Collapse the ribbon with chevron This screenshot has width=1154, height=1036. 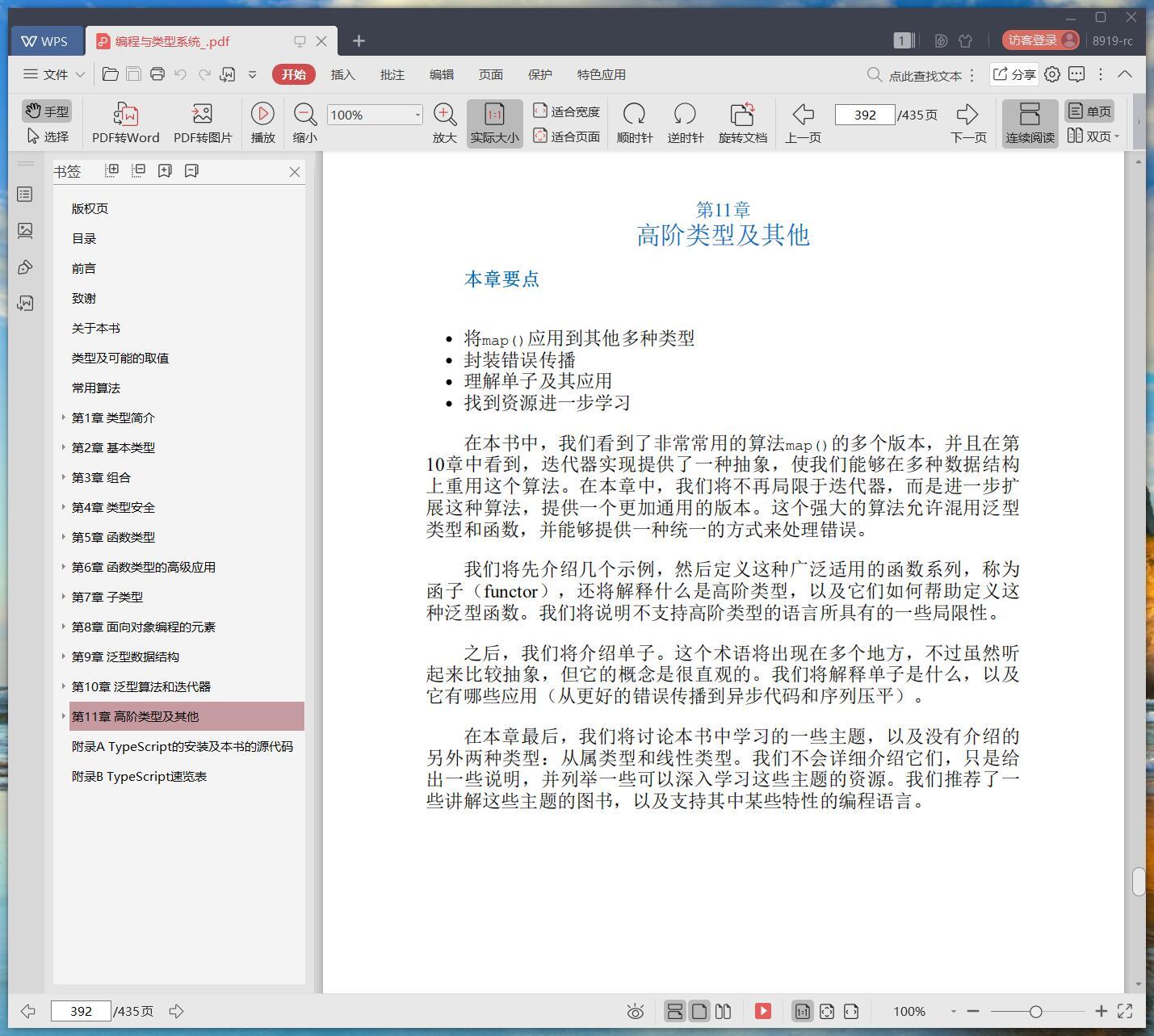point(1125,73)
